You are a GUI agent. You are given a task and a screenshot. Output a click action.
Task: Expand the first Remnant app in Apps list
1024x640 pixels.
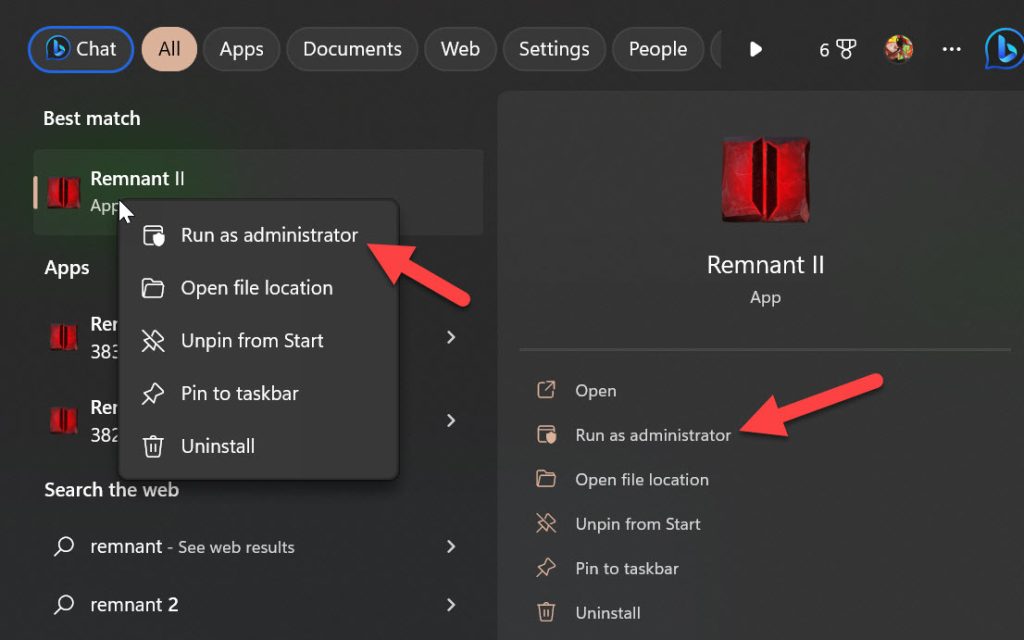point(451,337)
